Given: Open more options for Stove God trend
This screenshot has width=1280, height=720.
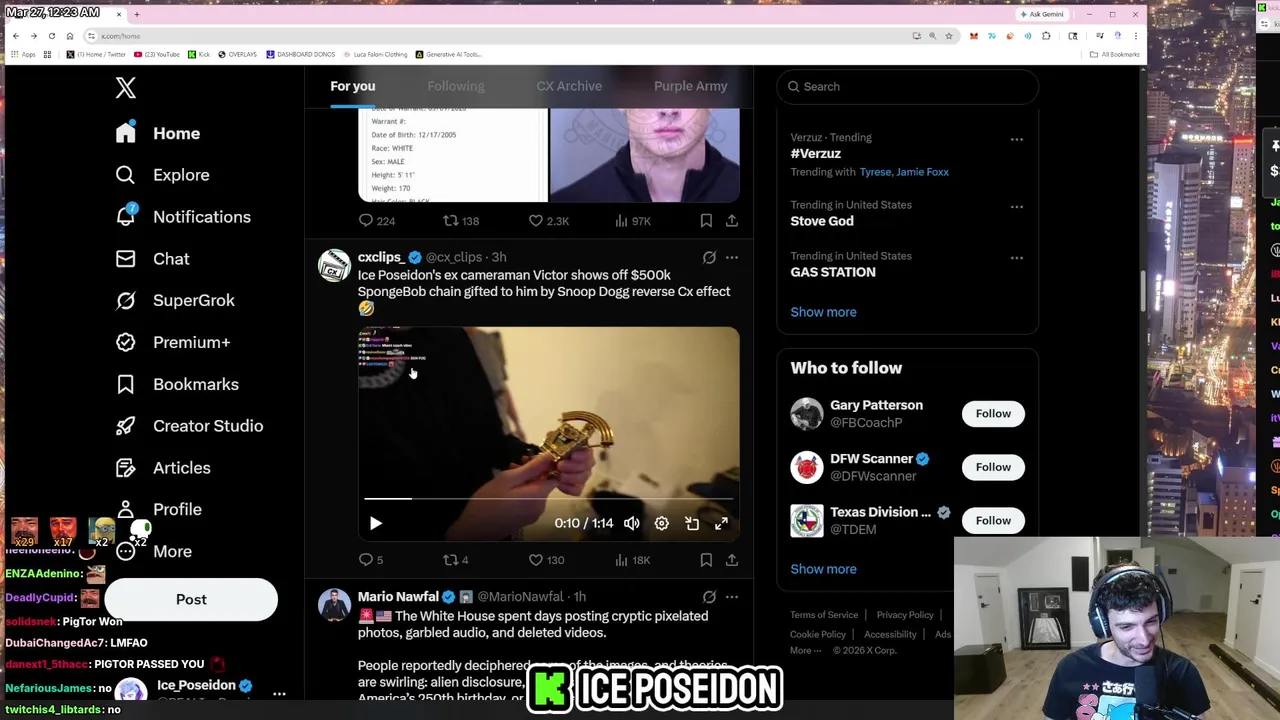Looking at the screenshot, I should click(x=1016, y=207).
